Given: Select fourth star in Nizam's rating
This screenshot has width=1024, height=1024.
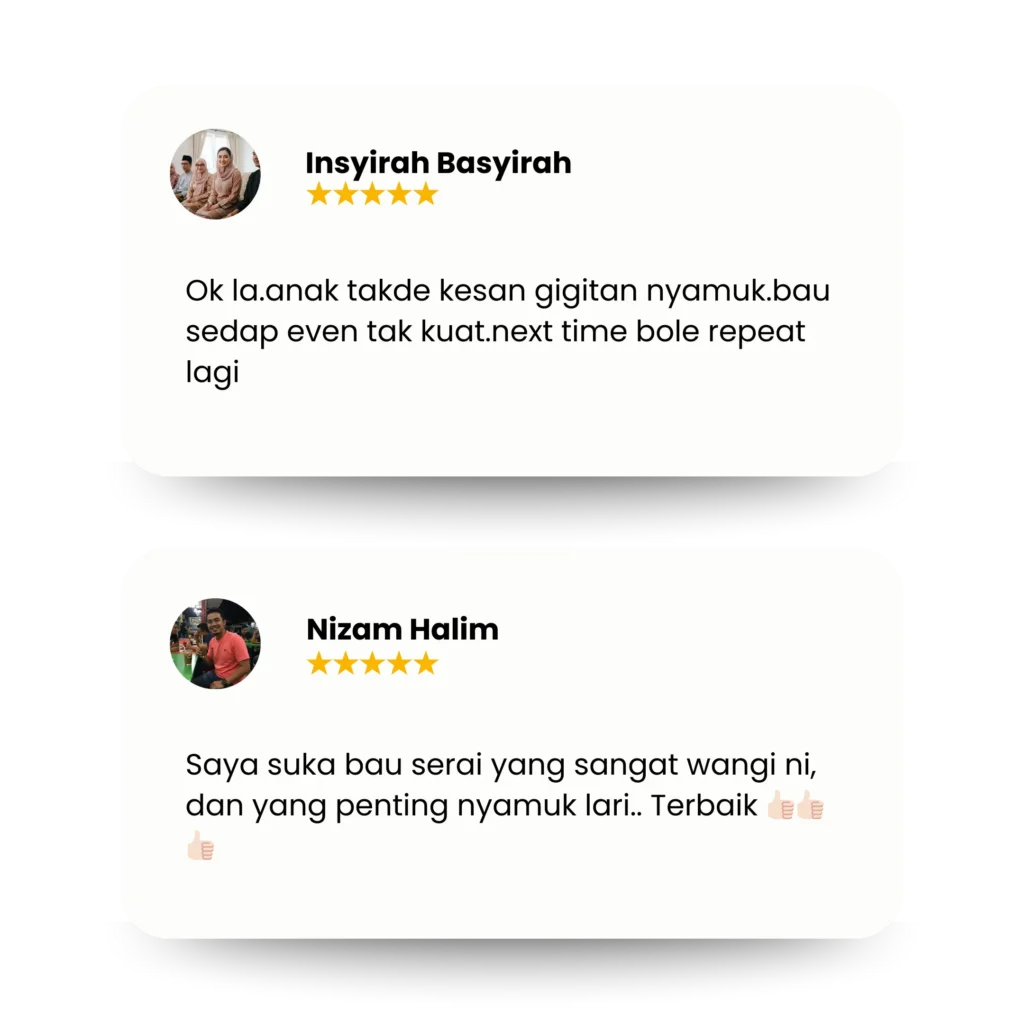Looking at the screenshot, I should click(399, 664).
